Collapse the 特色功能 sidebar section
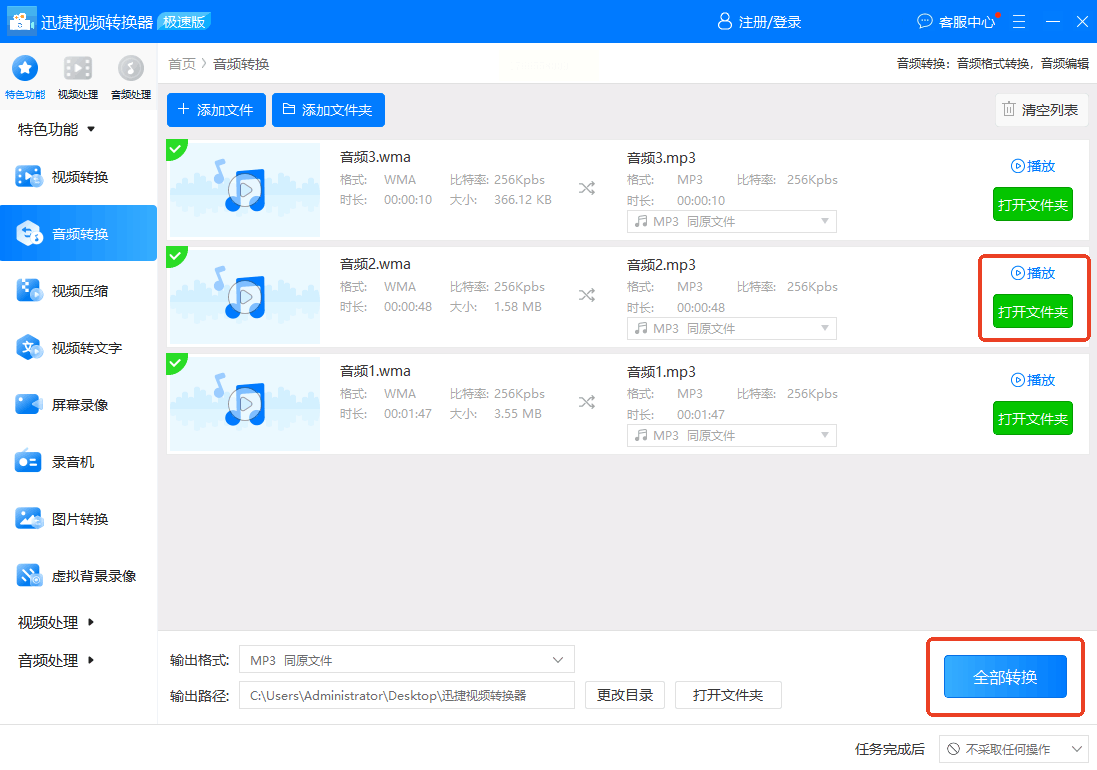The image size is (1097, 770). [x=56, y=129]
